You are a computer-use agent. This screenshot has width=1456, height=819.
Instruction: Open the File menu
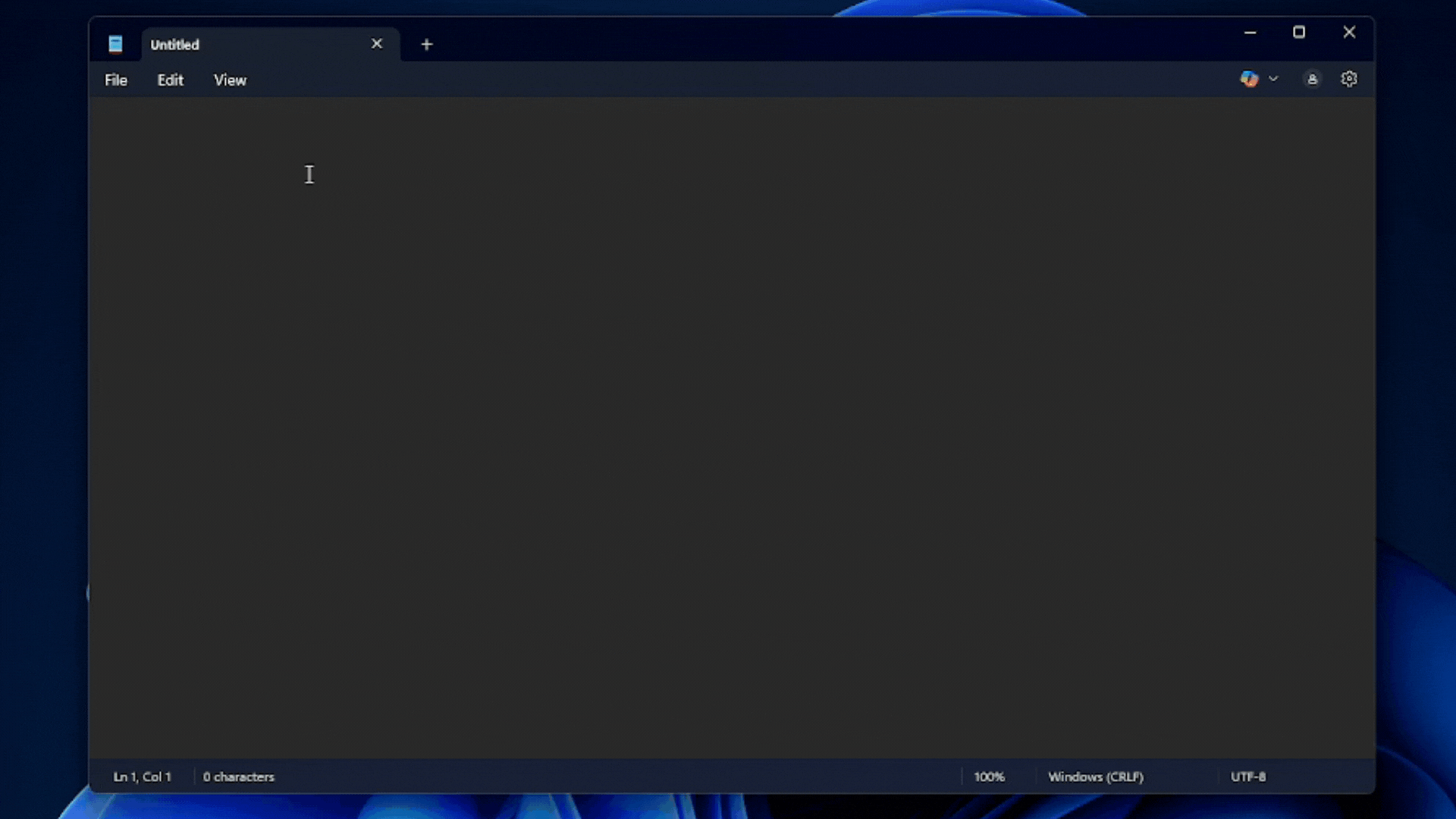coord(115,80)
